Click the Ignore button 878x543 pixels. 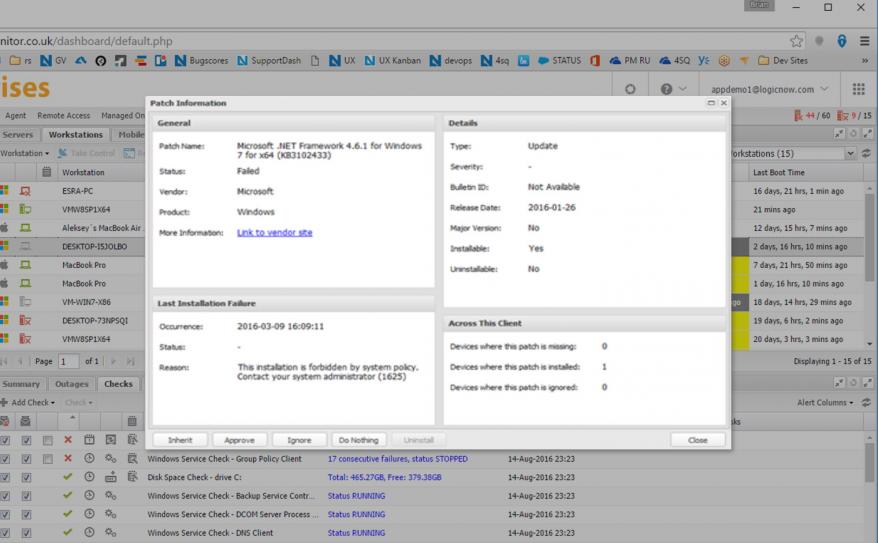(299, 440)
